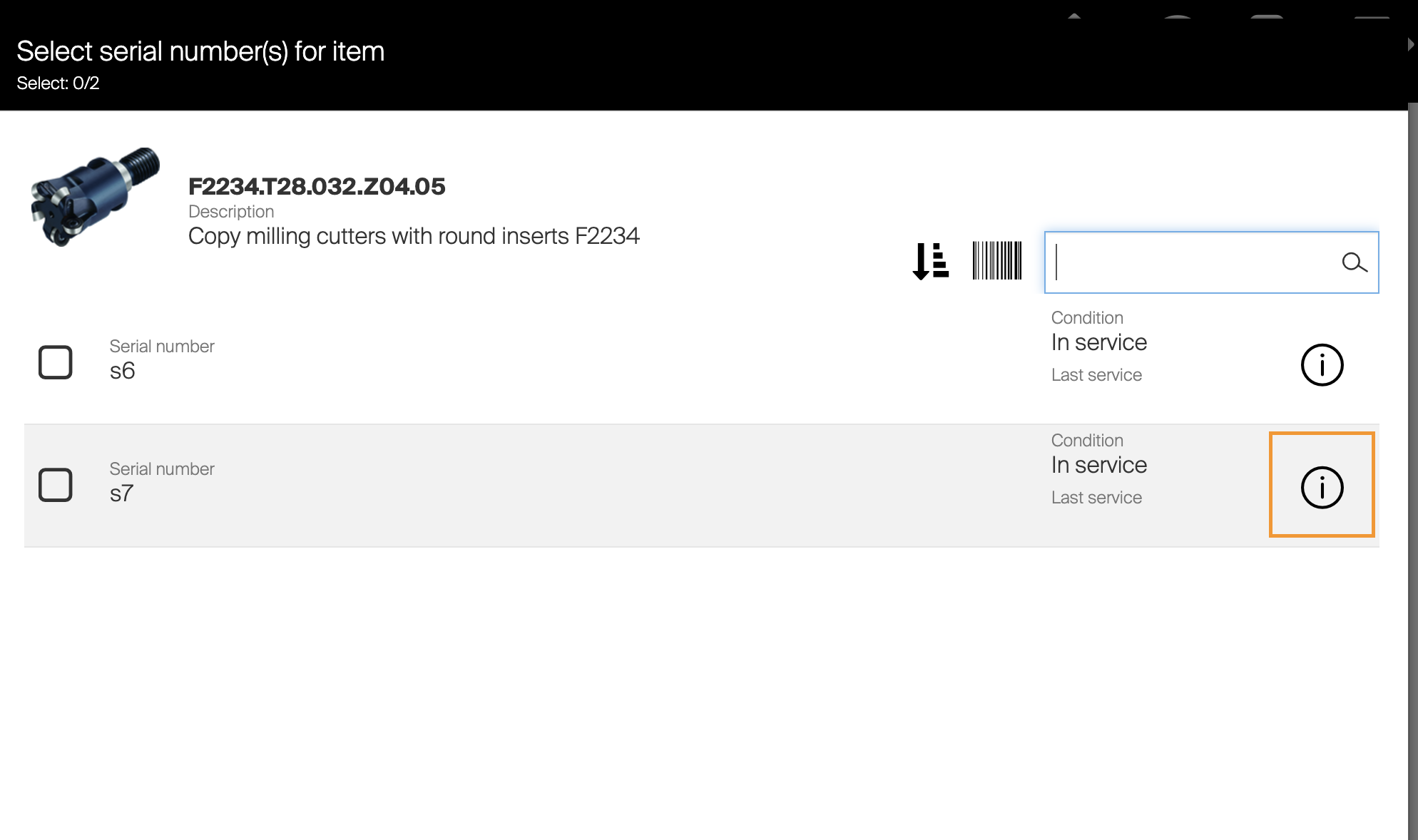Click the sort serial numbers icon

pyautogui.click(x=931, y=262)
